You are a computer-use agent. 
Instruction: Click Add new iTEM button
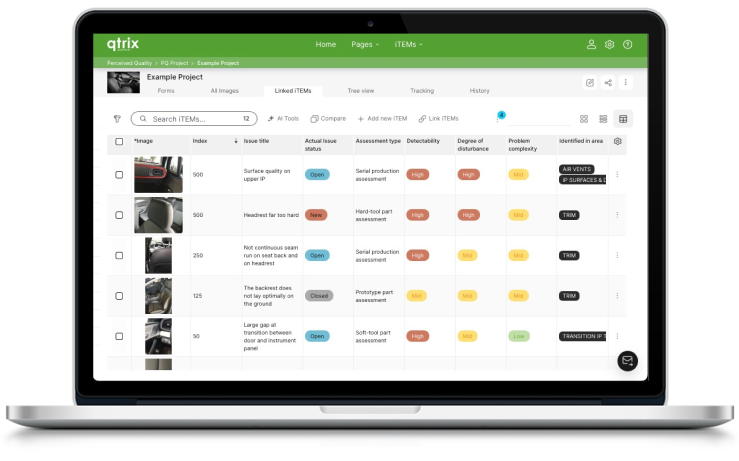pyautogui.click(x=381, y=119)
